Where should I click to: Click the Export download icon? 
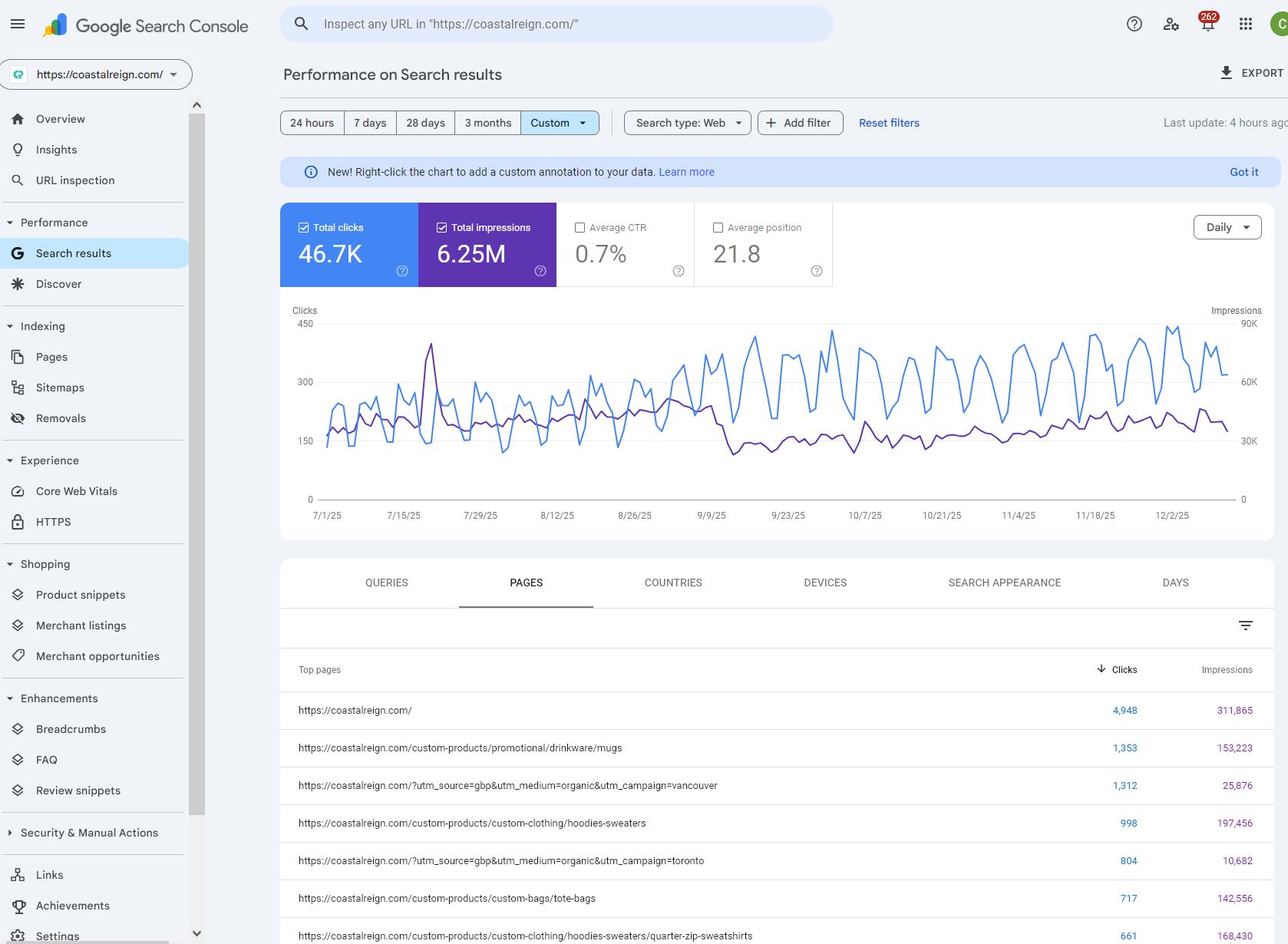pos(1226,73)
